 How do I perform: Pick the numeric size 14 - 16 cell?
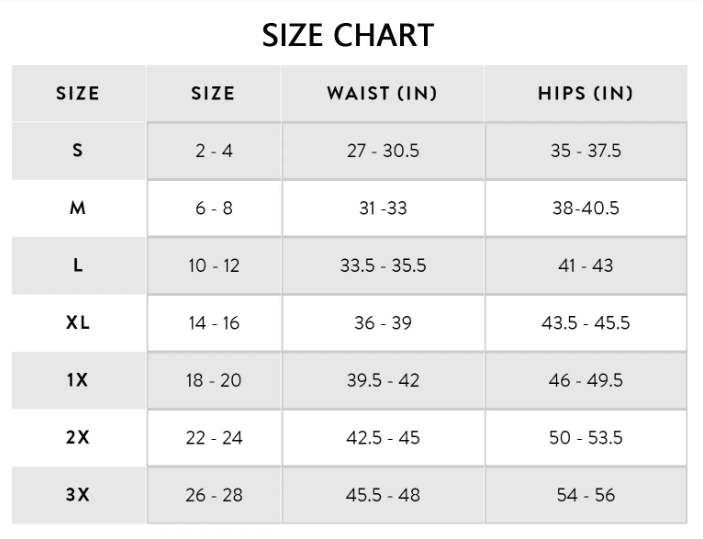[x=213, y=323]
